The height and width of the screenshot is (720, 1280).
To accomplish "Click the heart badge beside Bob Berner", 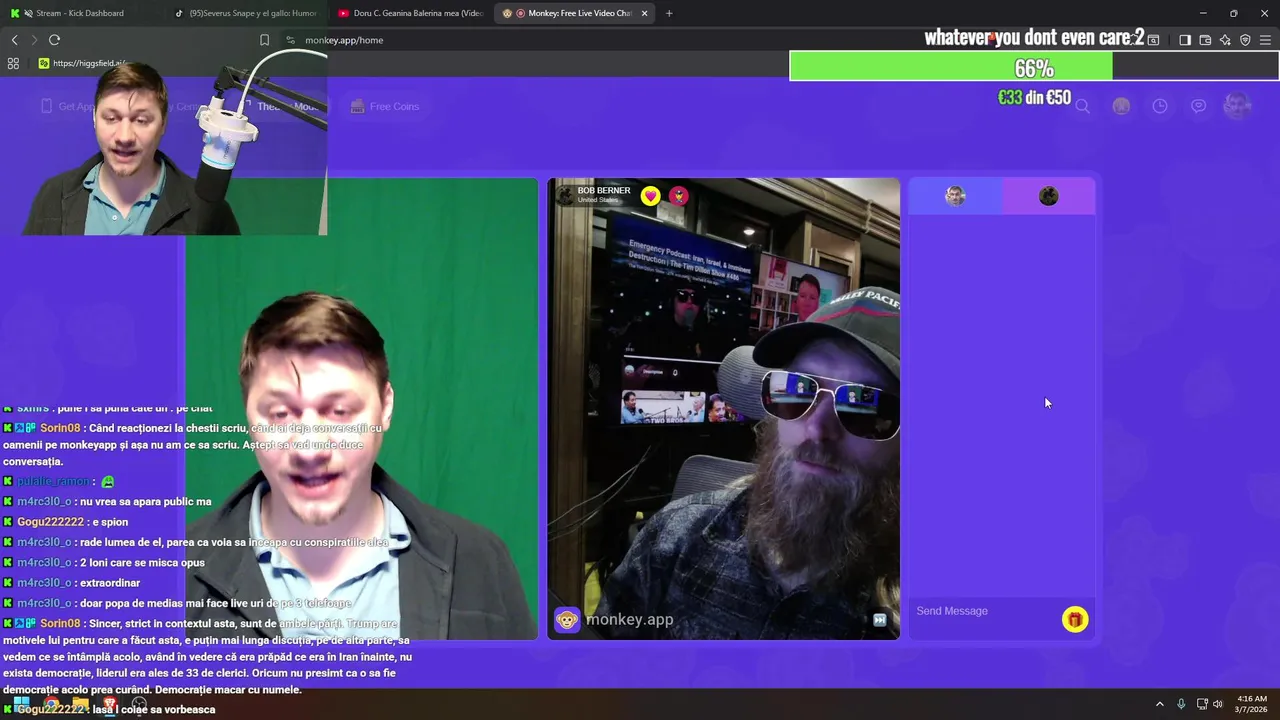I will pyautogui.click(x=651, y=196).
